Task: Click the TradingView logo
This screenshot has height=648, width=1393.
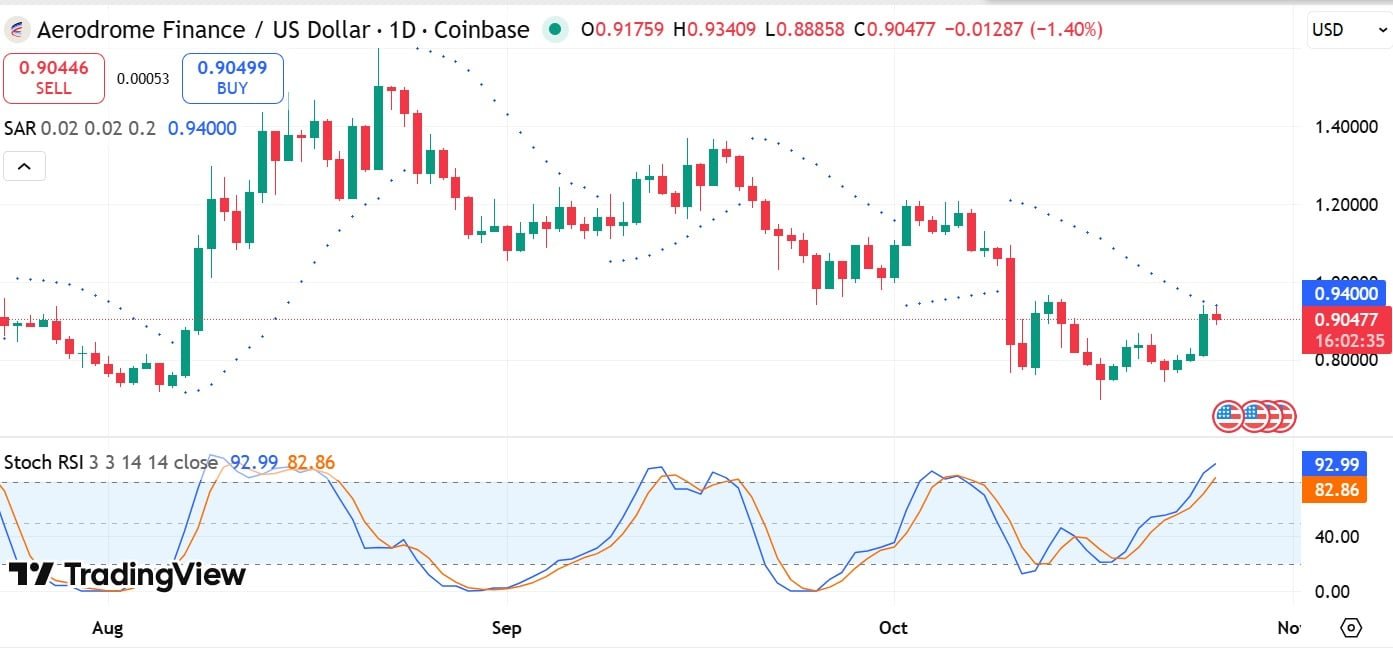Action: coord(127,575)
